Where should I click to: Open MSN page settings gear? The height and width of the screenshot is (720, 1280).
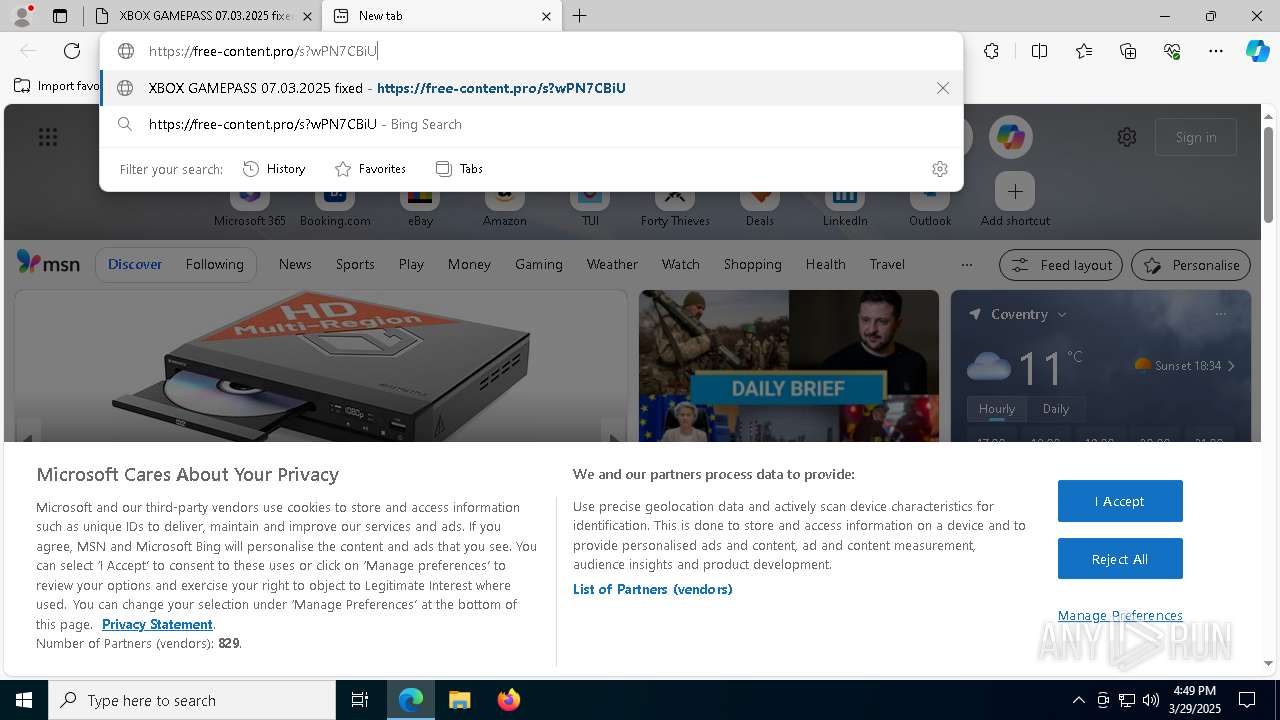[x=1127, y=137]
